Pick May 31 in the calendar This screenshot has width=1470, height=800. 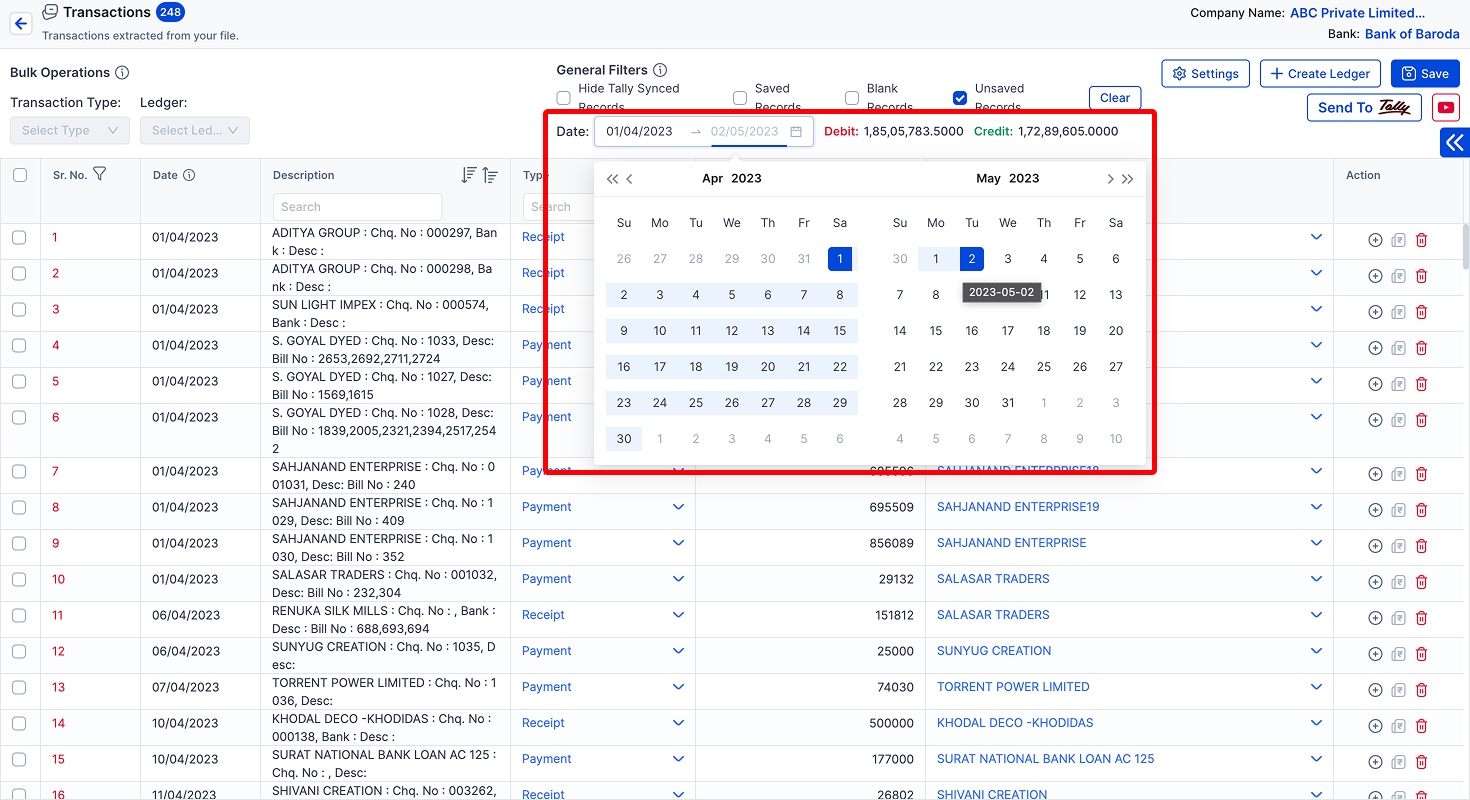pos(1008,403)
